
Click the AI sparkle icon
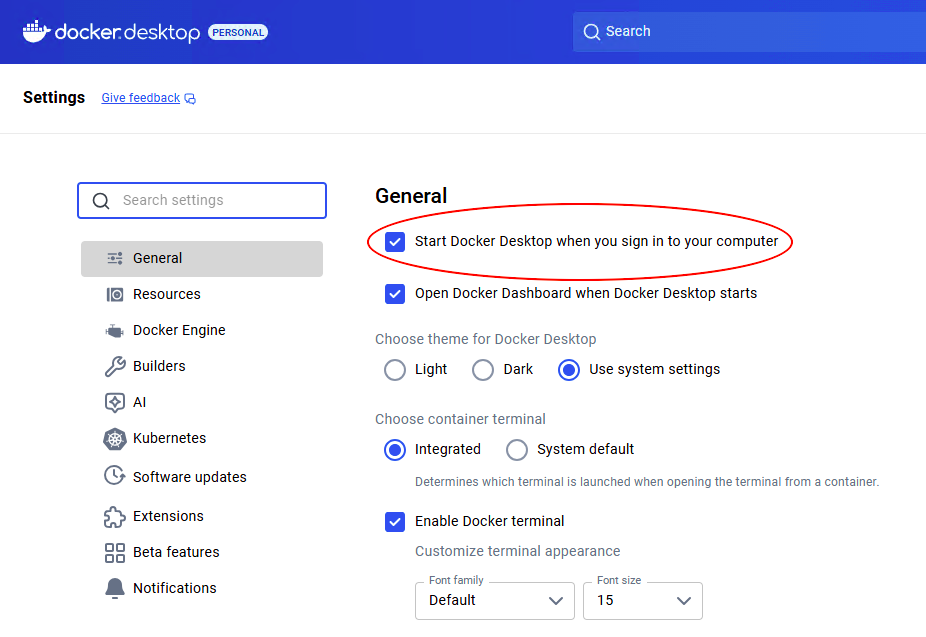point(115,403)
